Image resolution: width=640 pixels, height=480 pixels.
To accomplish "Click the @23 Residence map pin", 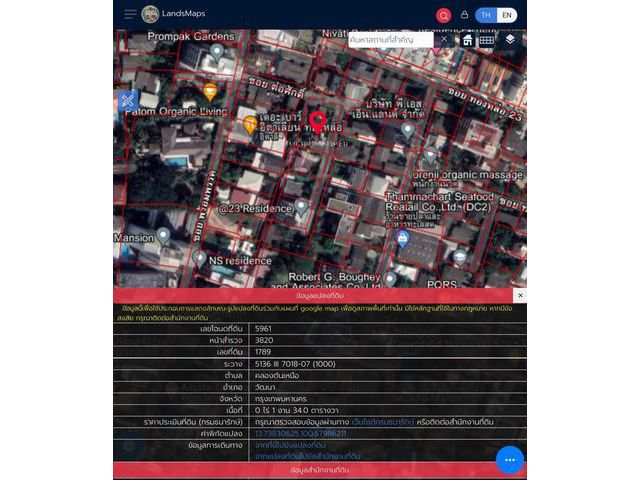I will point(301,207).
